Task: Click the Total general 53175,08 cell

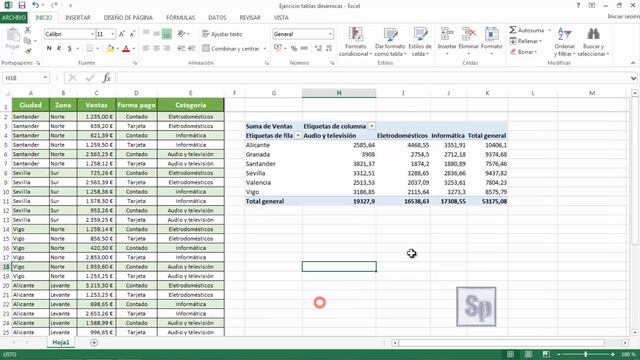Action: tap(487, 201)
